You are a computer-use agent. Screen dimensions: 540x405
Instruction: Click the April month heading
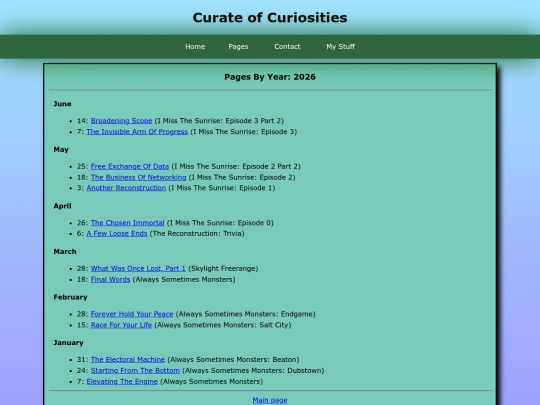62,206
